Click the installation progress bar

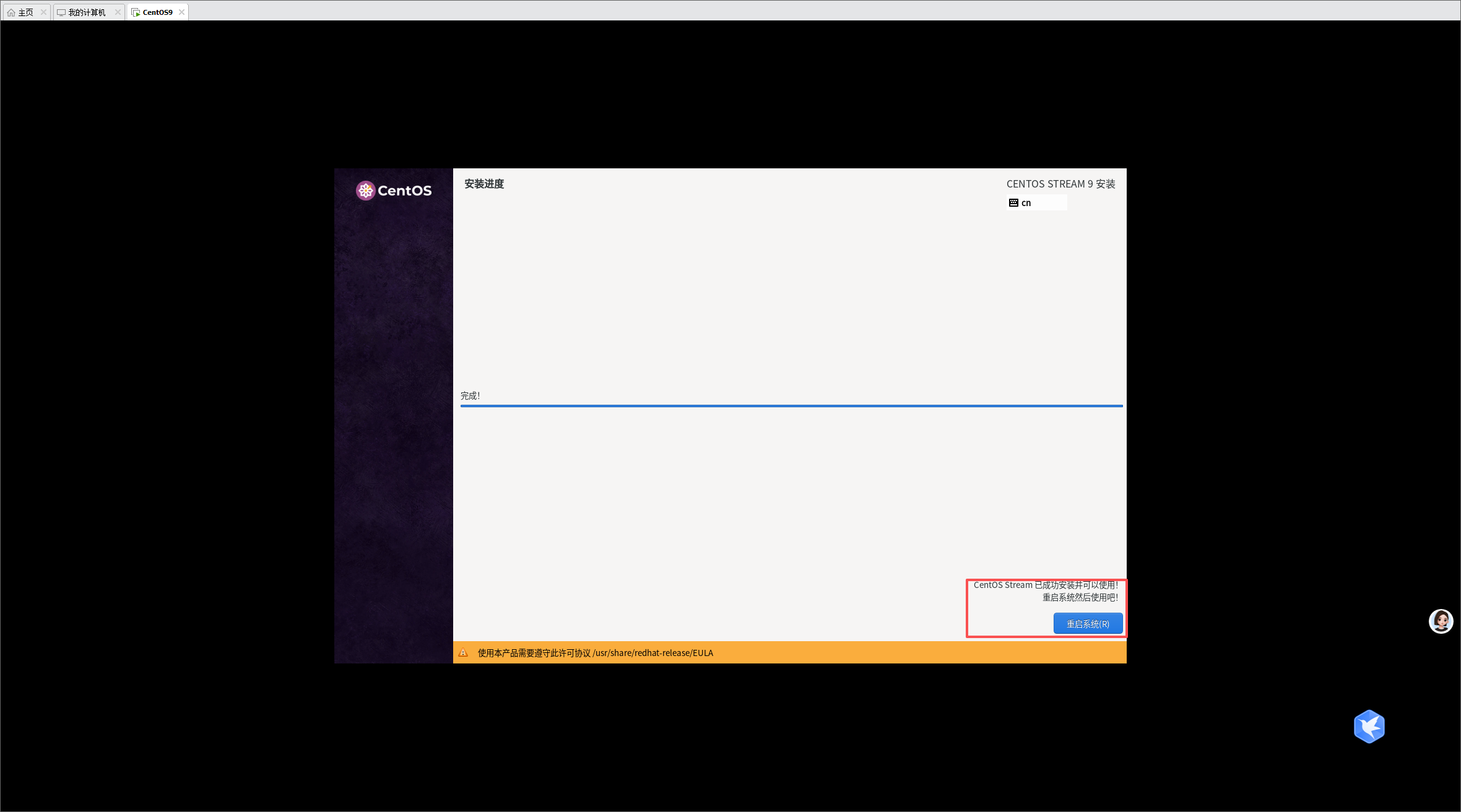(x=791, y=406)
